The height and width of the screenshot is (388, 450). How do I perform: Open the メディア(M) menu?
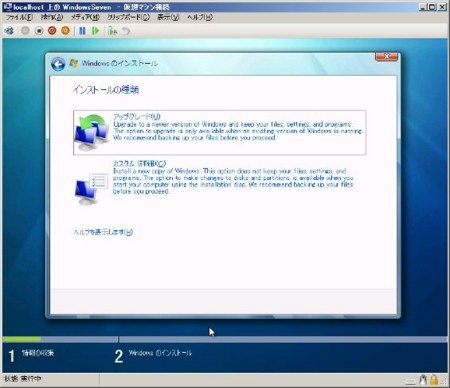(85, 17)
